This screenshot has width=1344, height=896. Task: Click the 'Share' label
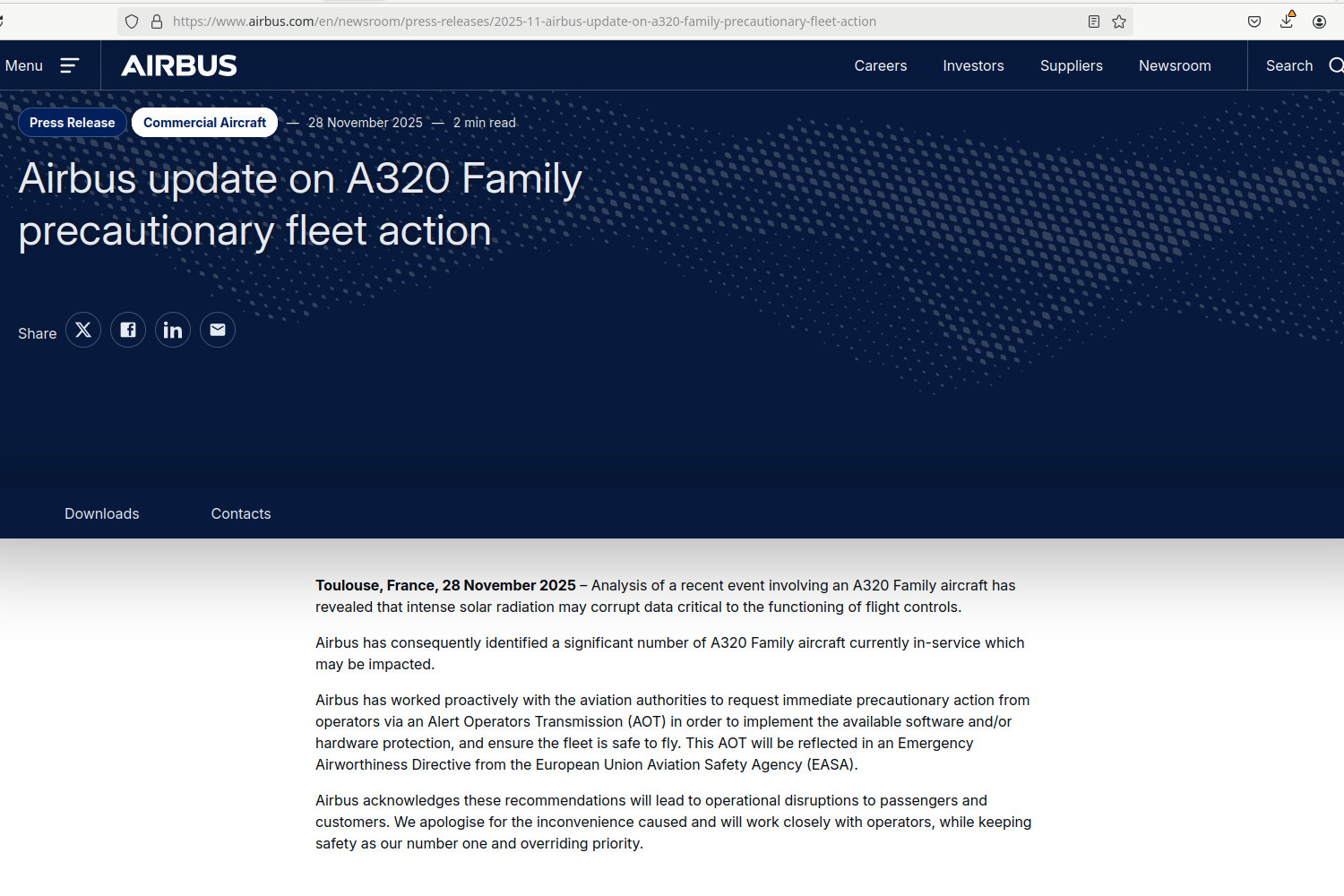click(x=38, y=333)
